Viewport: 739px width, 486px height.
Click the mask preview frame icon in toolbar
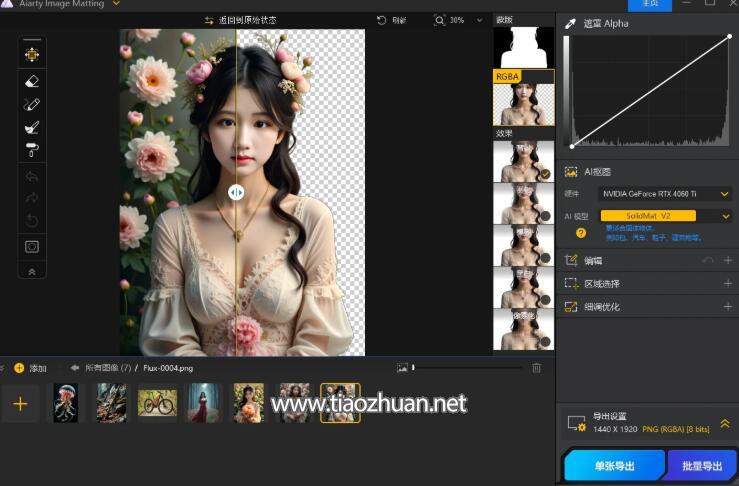tap(32, 247)
